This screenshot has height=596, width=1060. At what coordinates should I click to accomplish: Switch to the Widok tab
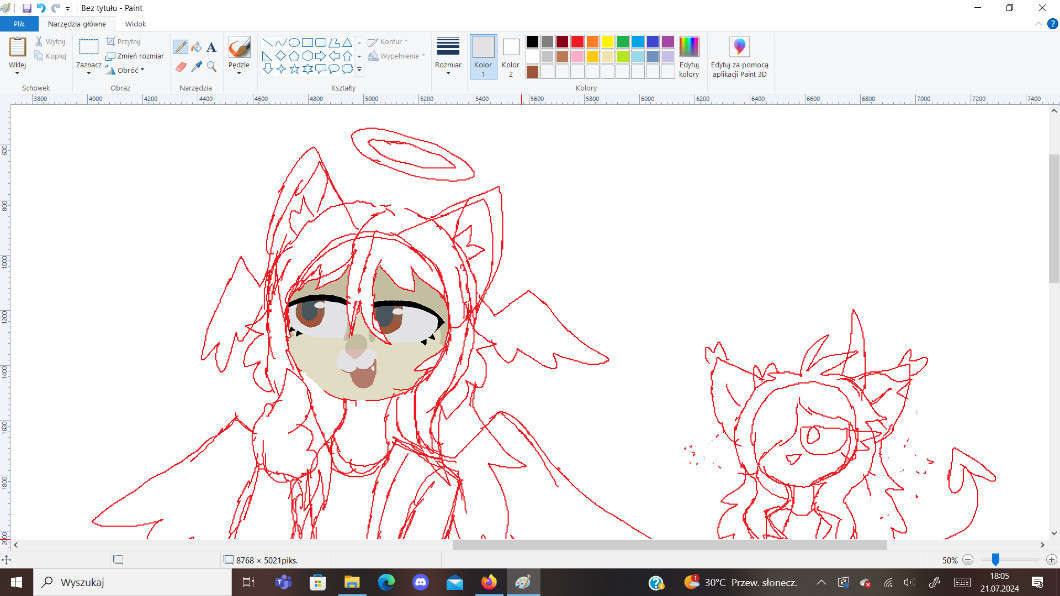[135, 23]
